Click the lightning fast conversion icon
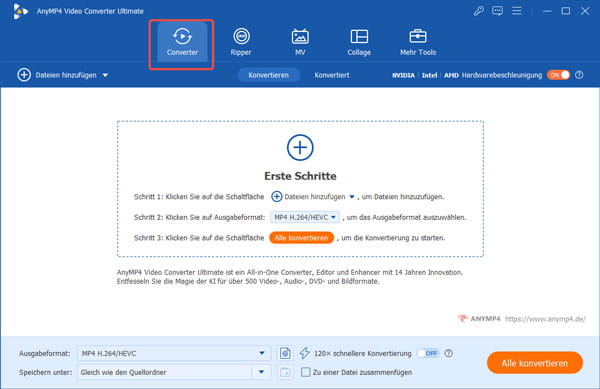Viewport: 600px width, 389px height. (305, 353)
